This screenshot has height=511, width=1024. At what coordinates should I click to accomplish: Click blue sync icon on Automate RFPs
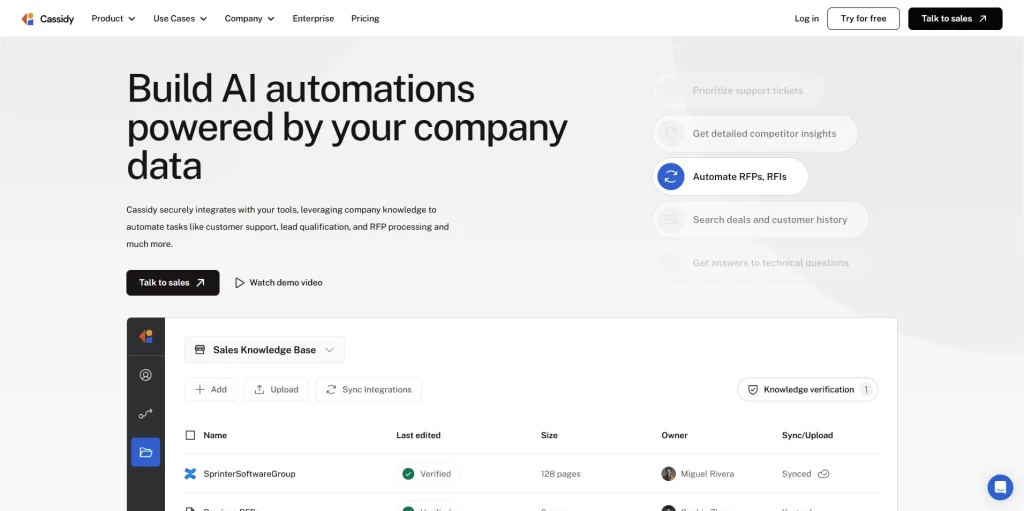(x=671, y=176)
